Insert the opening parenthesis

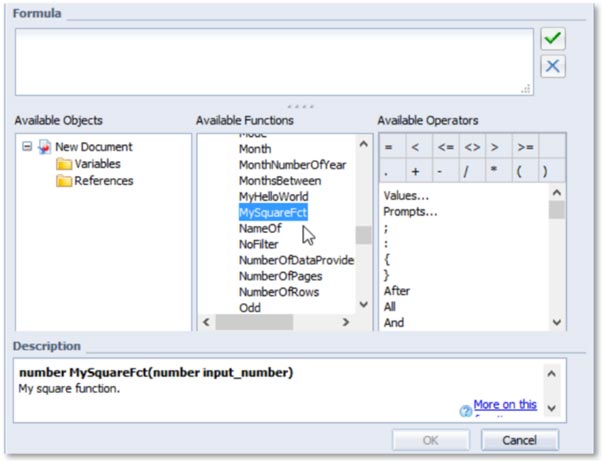point(525,171)
